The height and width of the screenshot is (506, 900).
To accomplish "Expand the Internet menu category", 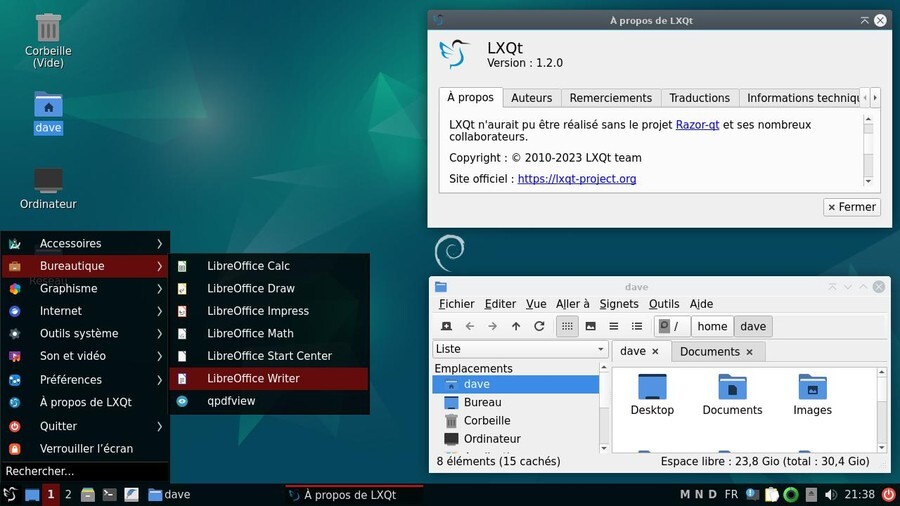I will (85, 311).
